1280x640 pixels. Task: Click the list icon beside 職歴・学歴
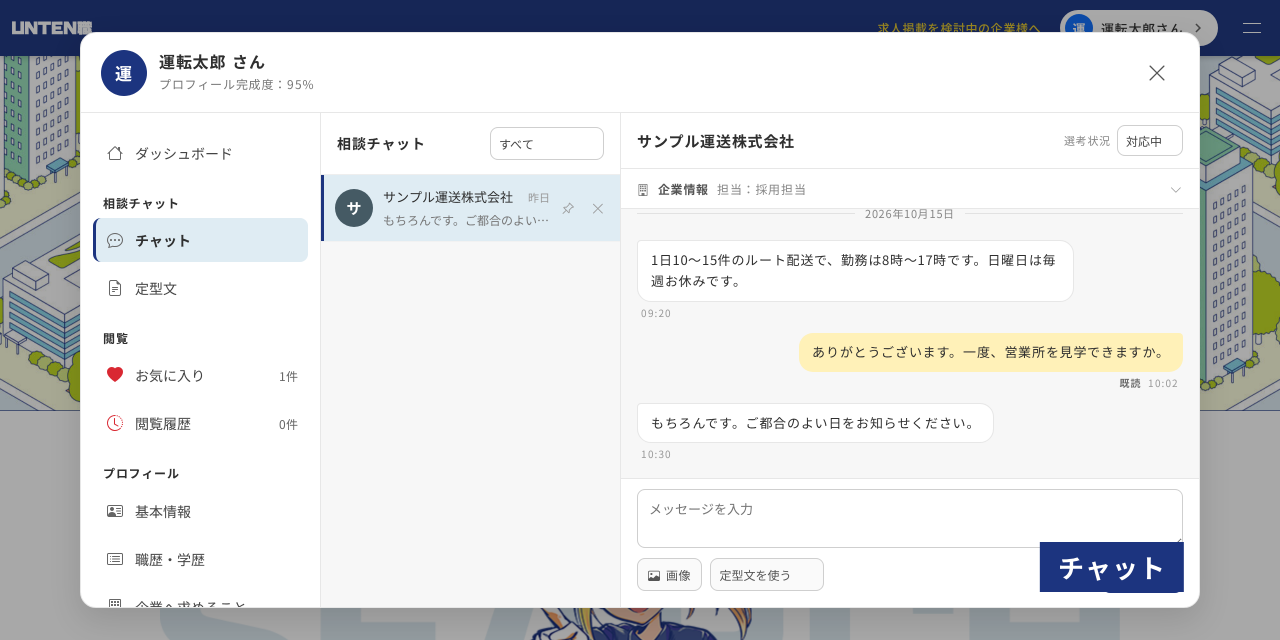click(x=115, y=559)
